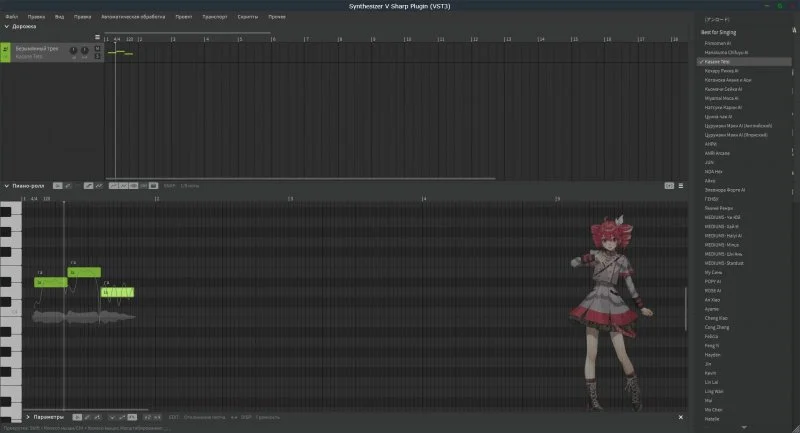The height and width of the screenshot is (433, 800).
Task: Select the line drawing tool in piano roll
Action: (x=88, y=186)
